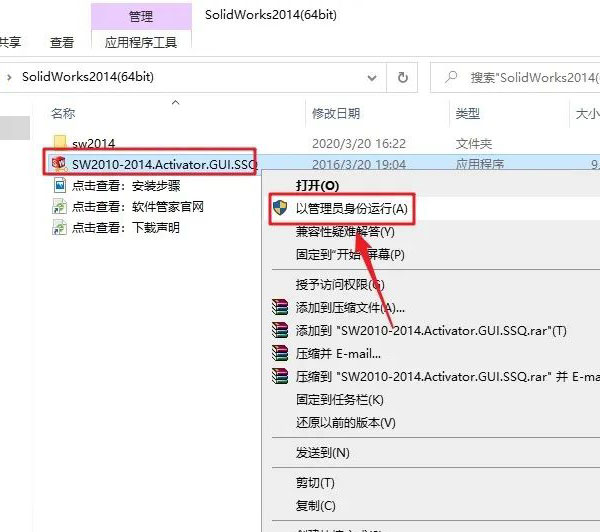Image resolution: width=600 pixels, height=532 pixels.
Task: Click the search SolidWorks2014 input box
Action: (x=516, y=78)
